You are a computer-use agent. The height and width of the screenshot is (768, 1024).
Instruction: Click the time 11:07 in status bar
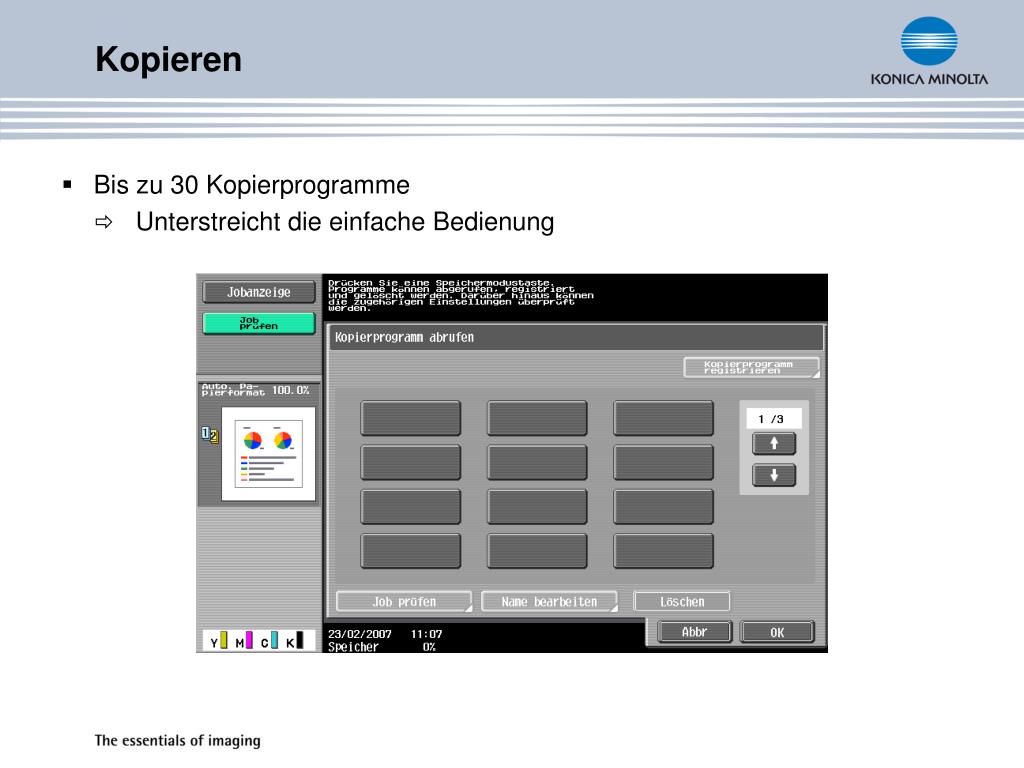pos(426,633)
